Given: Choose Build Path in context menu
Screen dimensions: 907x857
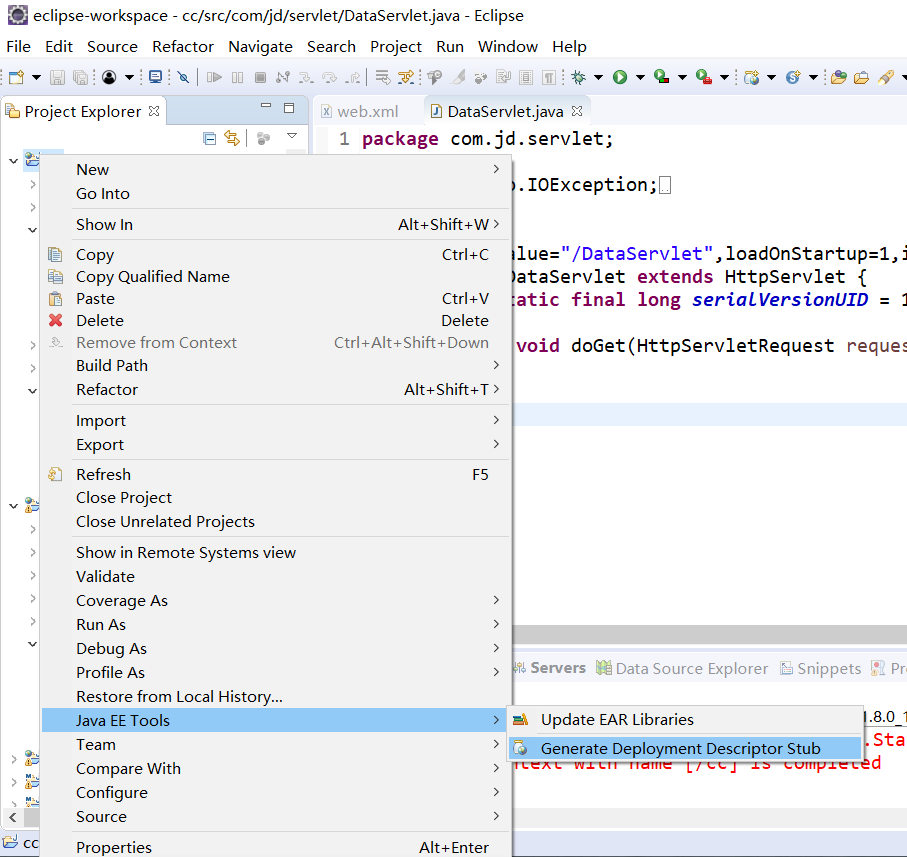Looking at the screenshot, I should click(x=275, y=365).
